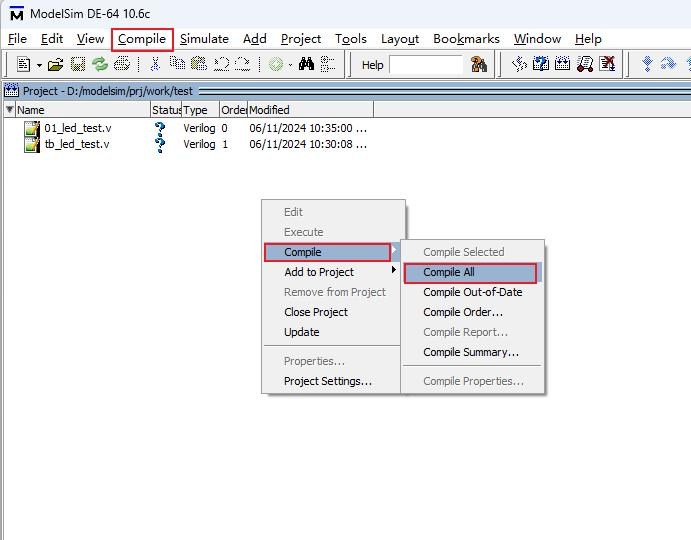Click the Redo toolbar icon

pyautogui.click(x=242, y=64)
